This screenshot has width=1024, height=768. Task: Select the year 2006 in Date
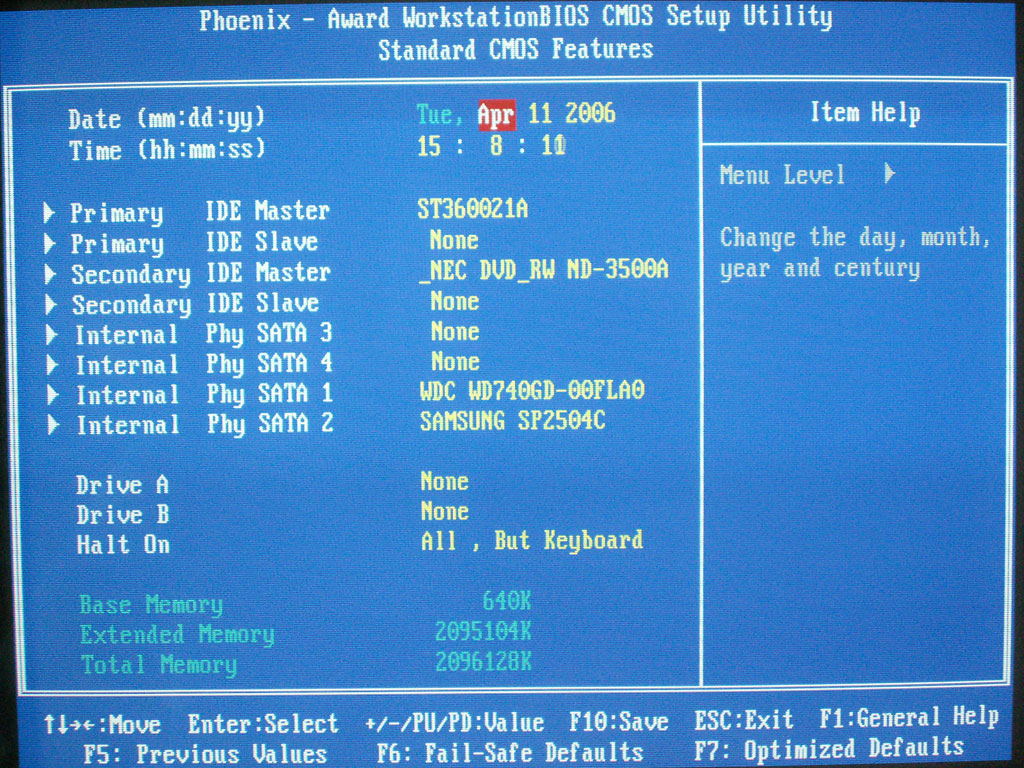pos(590,113)
